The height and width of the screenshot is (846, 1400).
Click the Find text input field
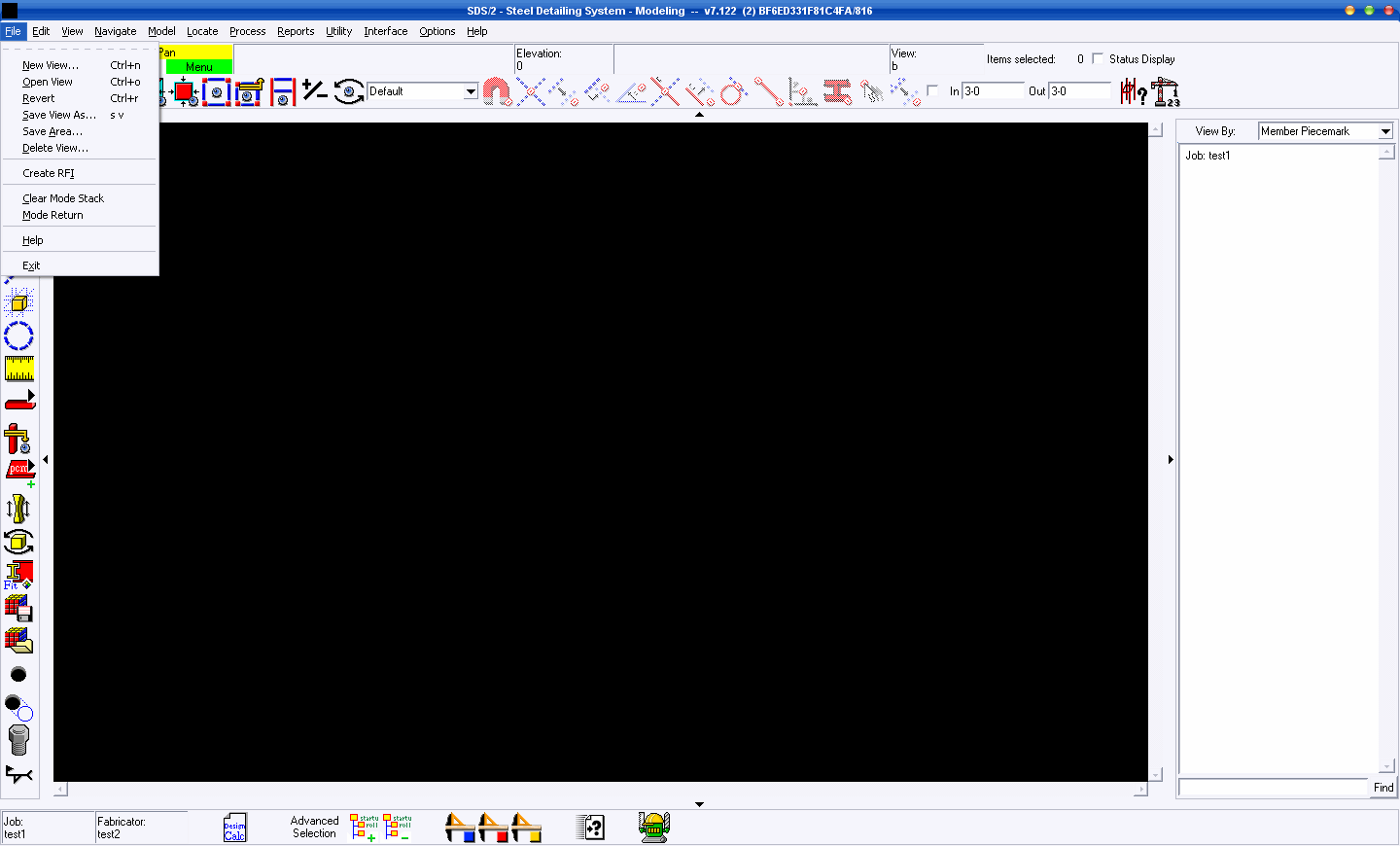click(x=1274, y=788)
